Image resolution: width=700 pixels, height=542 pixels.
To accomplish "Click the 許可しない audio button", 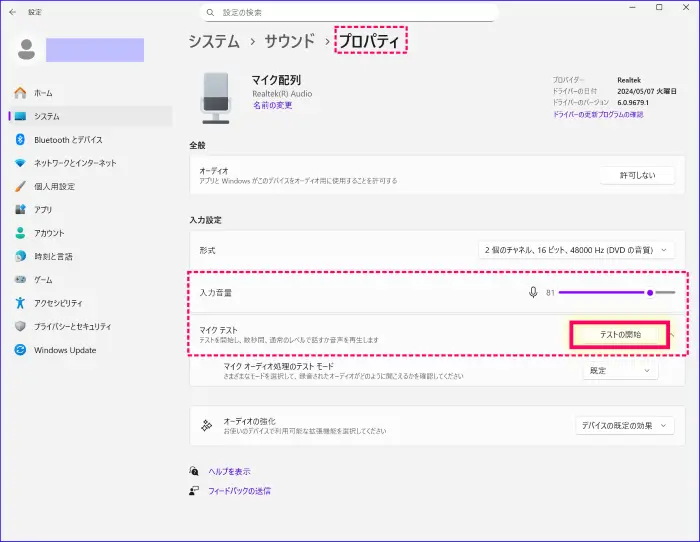I will coord(637,175).
